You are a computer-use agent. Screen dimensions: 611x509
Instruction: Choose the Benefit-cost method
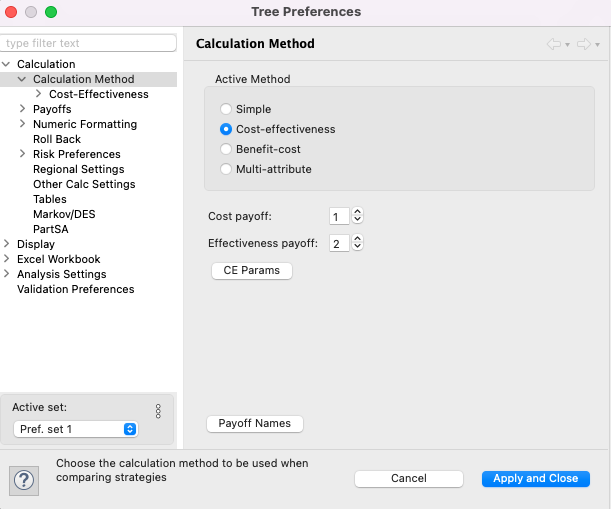pos(226,149)
